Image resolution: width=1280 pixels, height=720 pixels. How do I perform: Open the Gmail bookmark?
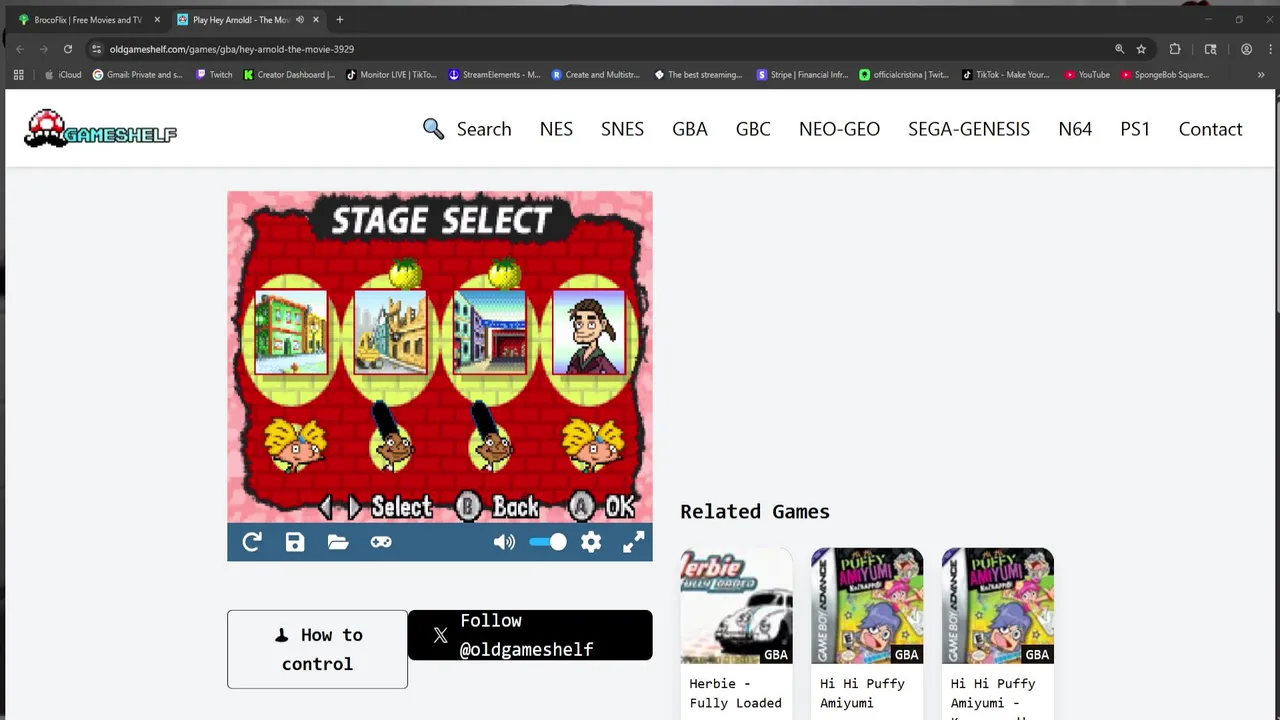[138, 75]
